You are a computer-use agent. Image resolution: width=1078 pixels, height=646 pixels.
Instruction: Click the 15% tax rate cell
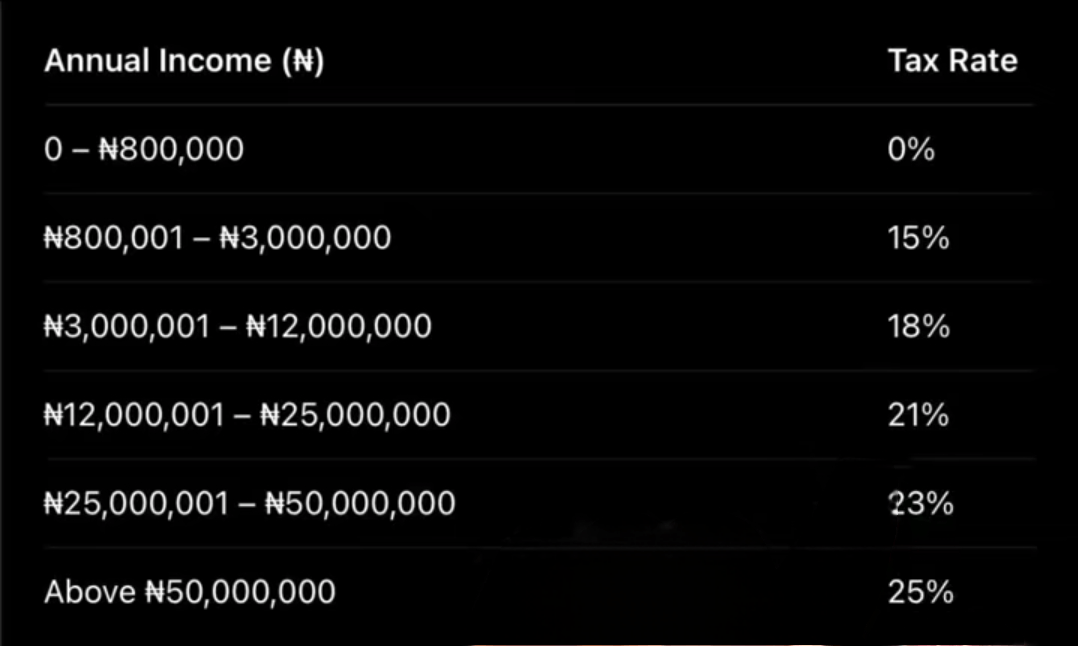coord(918,238)
